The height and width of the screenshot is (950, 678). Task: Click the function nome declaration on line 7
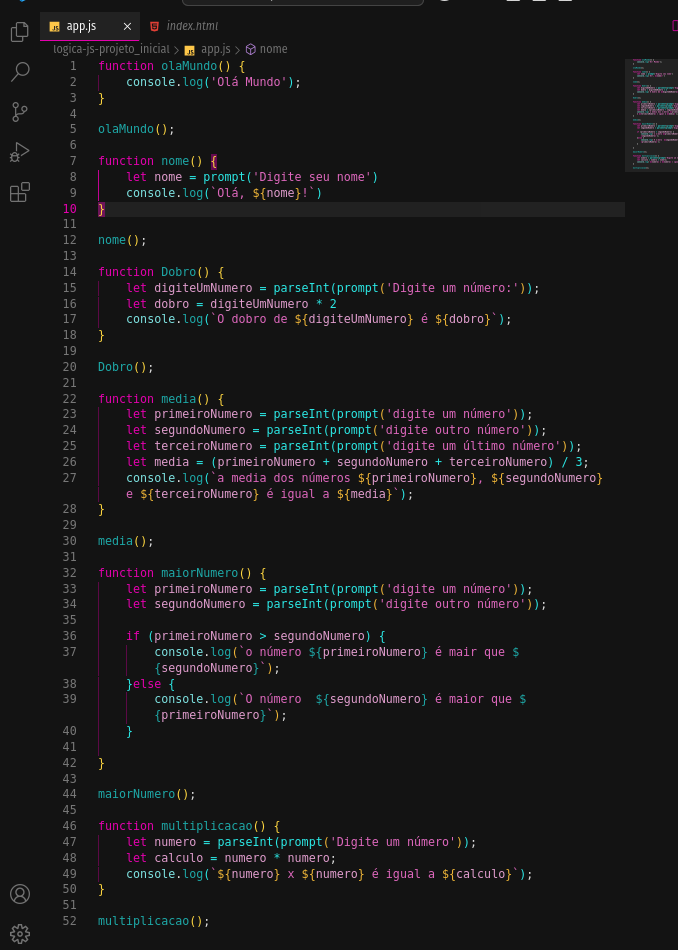pyautogui.click(x=158, y=161)
